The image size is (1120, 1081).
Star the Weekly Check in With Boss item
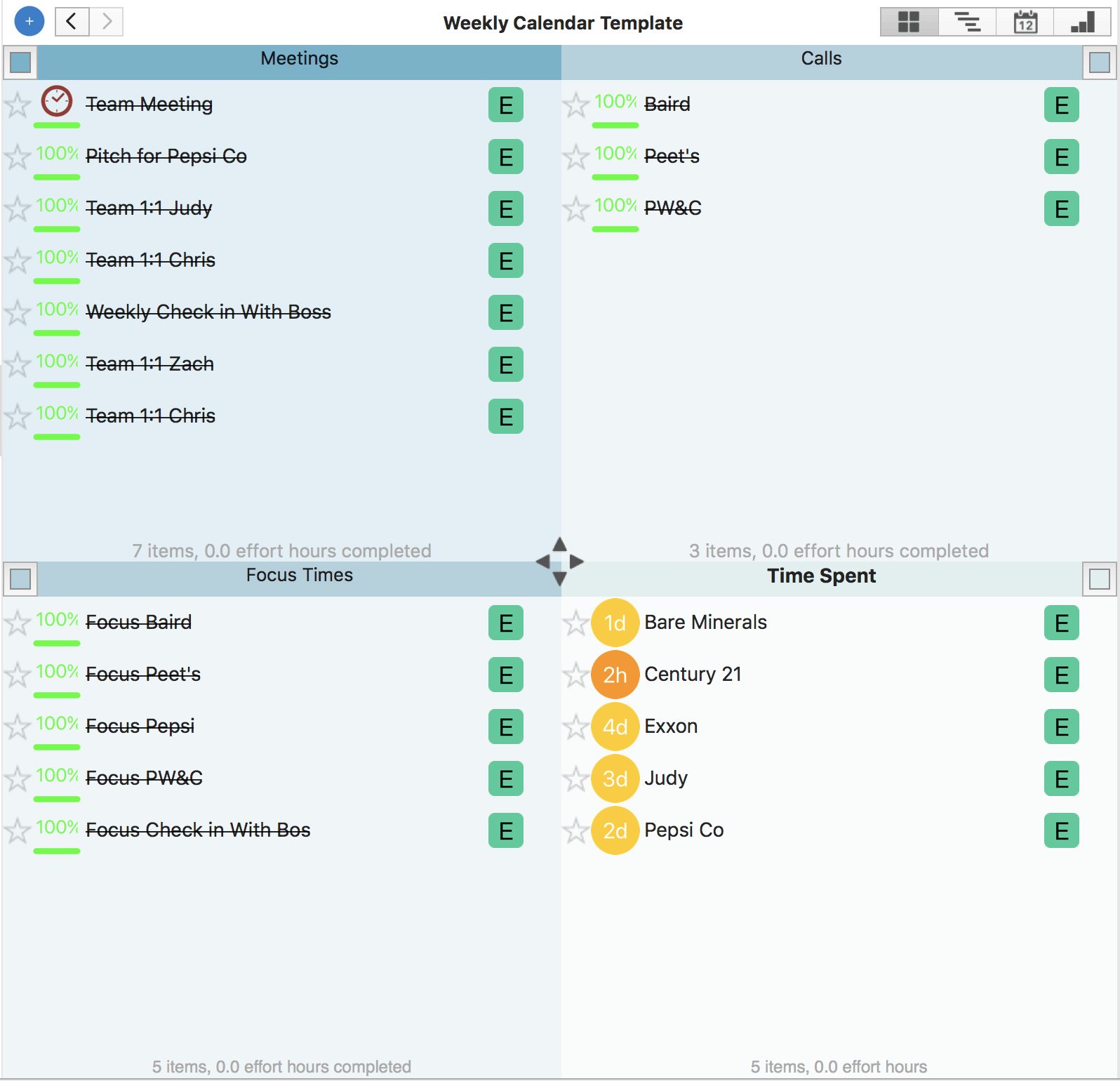coord(18,313)
